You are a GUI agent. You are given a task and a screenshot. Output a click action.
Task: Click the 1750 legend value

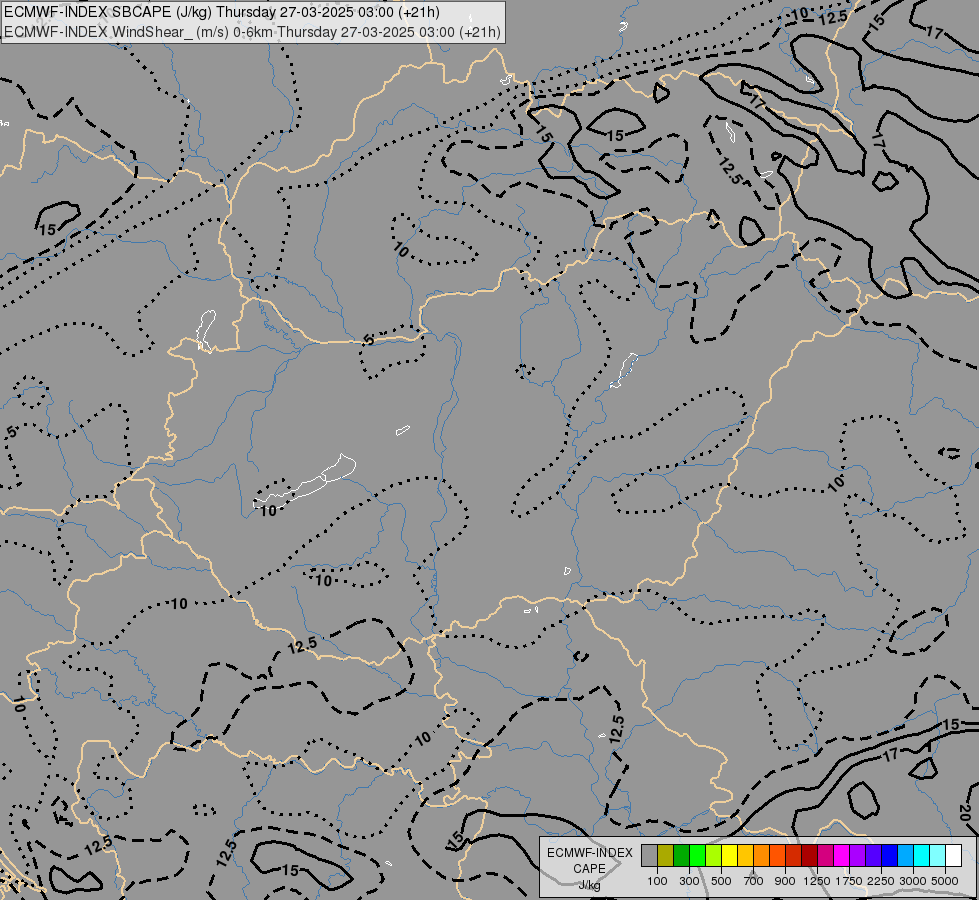849,881
